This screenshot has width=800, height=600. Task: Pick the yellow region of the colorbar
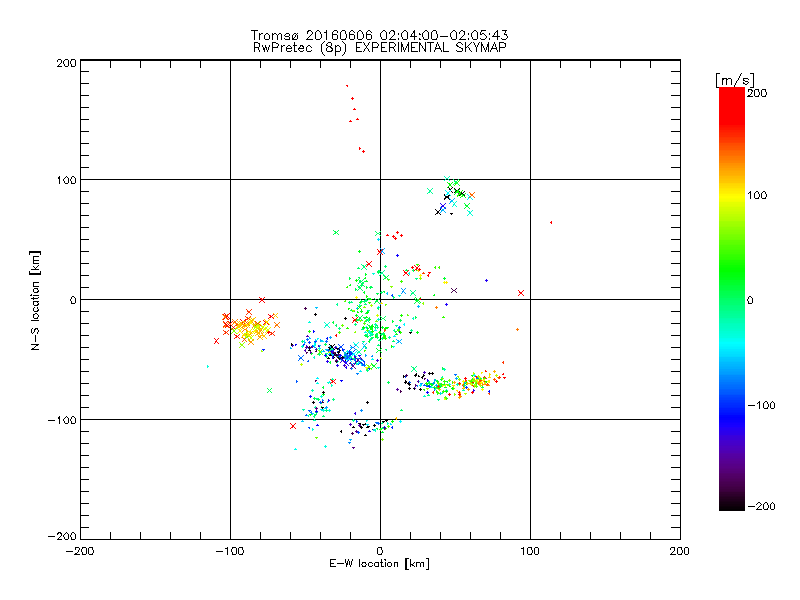click(x=732, y=195)
